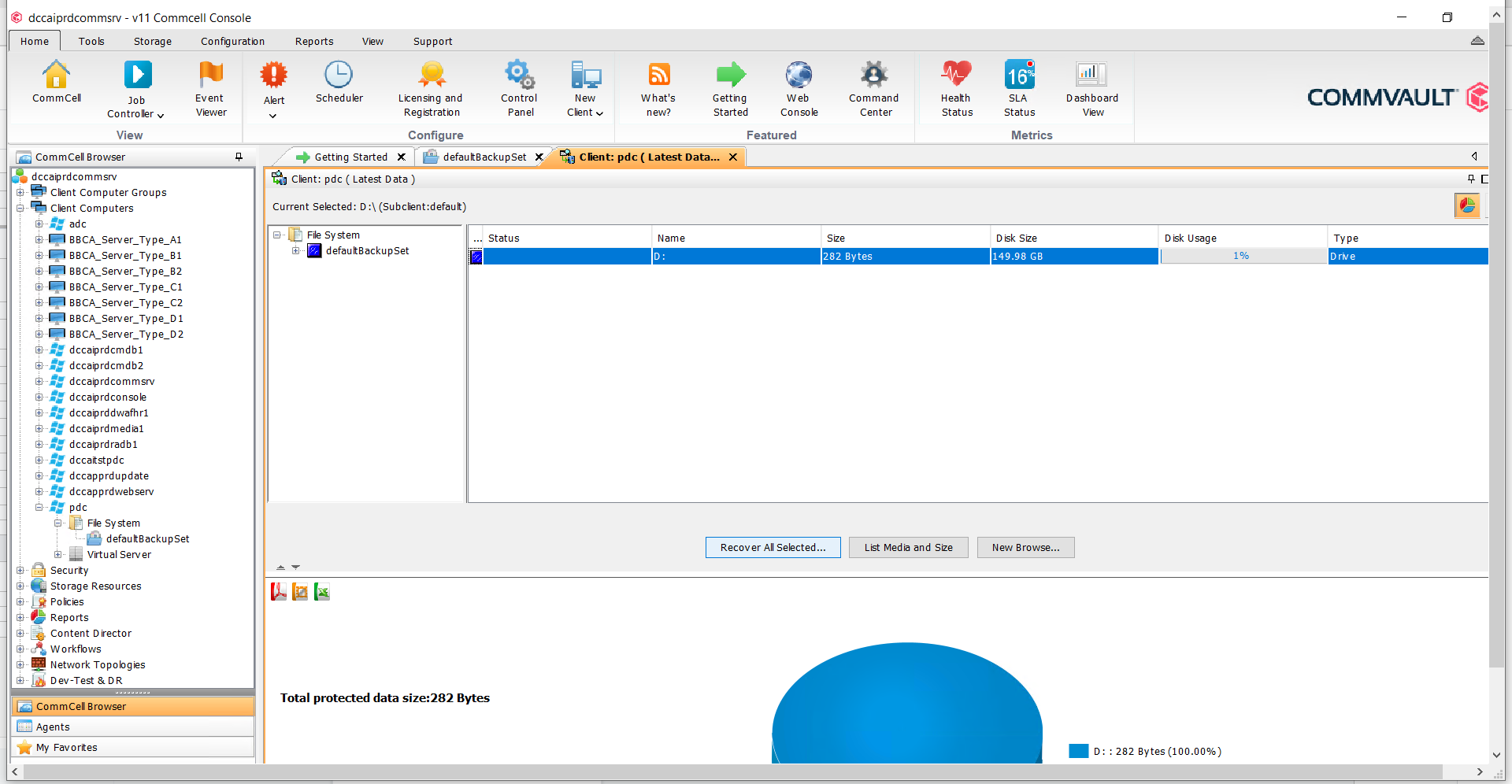
Task: Tick the checkbox for D: row
Action: [476, 257]
